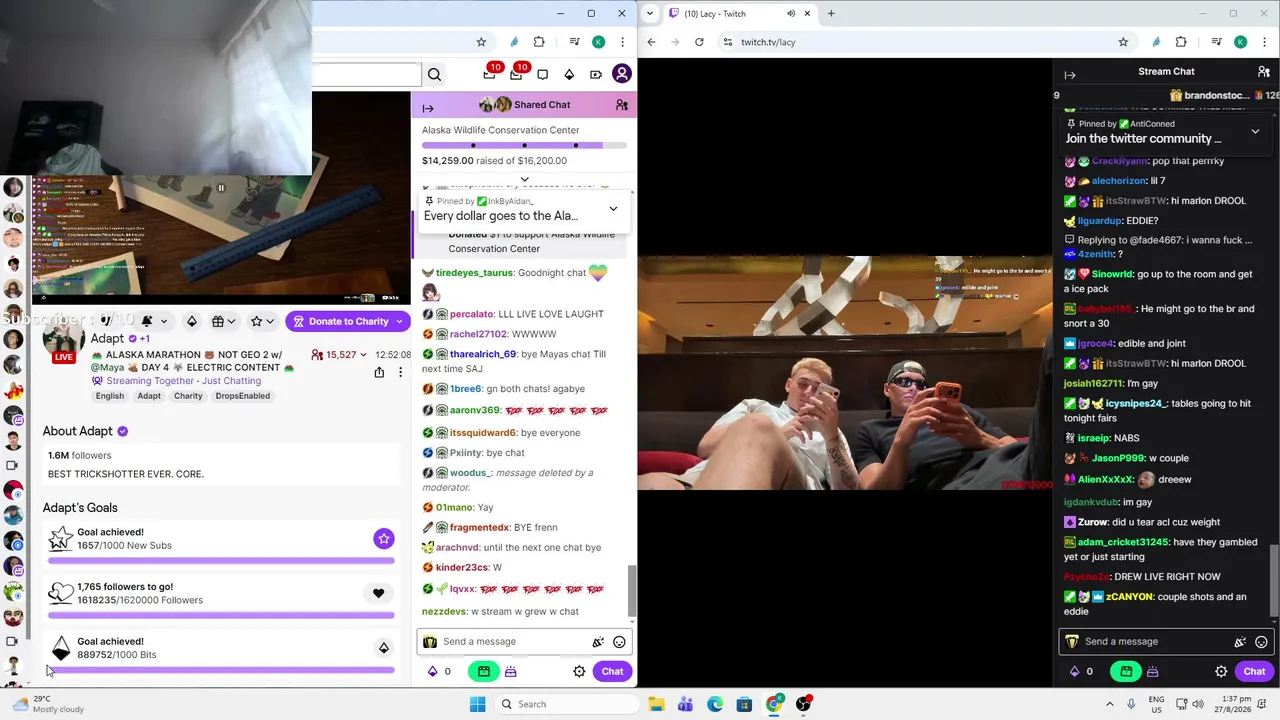Open the Windows Start menu
1280x720 pixels.
click(x=477, y=704)
